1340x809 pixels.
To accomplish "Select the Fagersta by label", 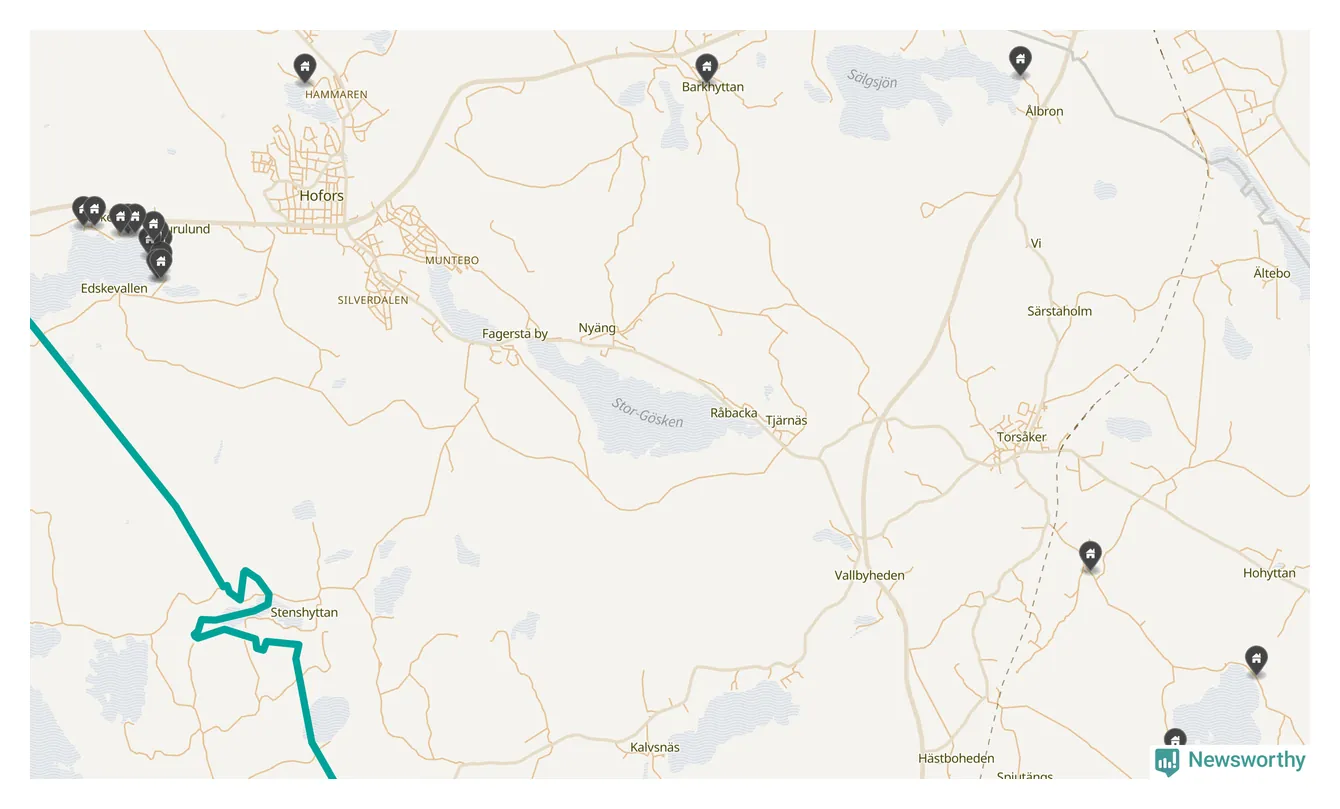I will [515, 334].
